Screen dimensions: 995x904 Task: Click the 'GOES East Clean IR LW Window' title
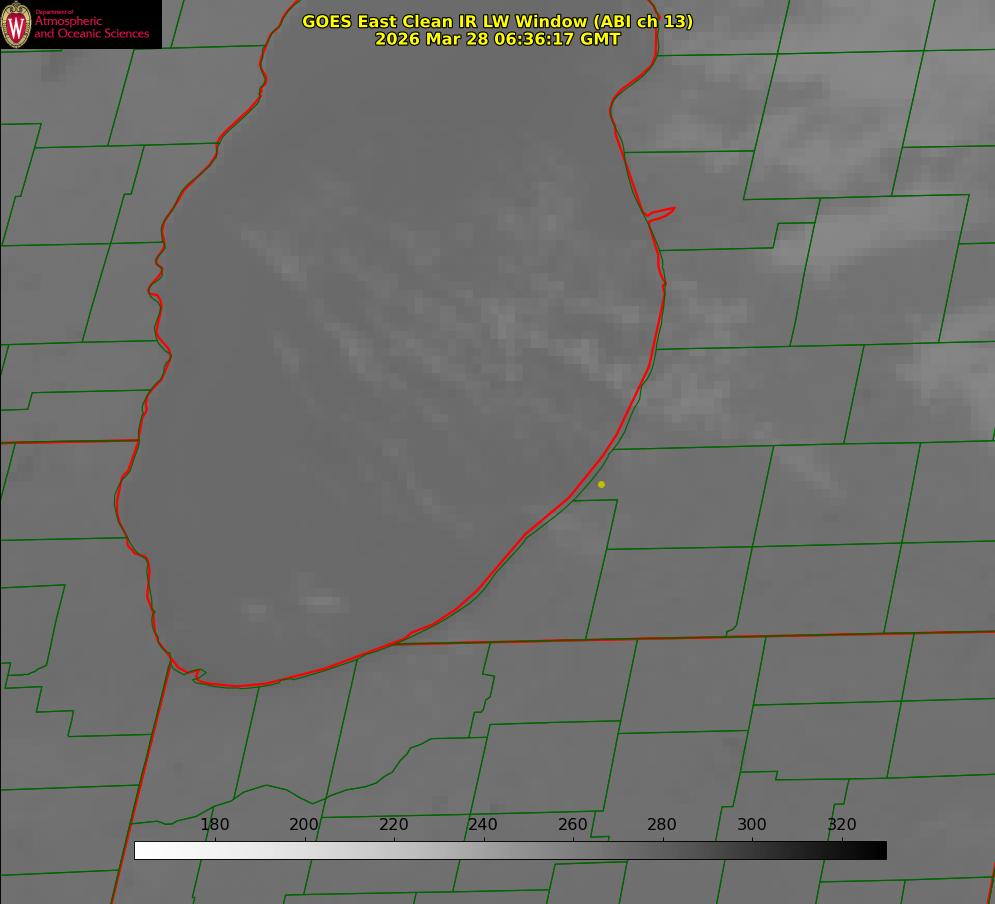click(x=498, y=21)
